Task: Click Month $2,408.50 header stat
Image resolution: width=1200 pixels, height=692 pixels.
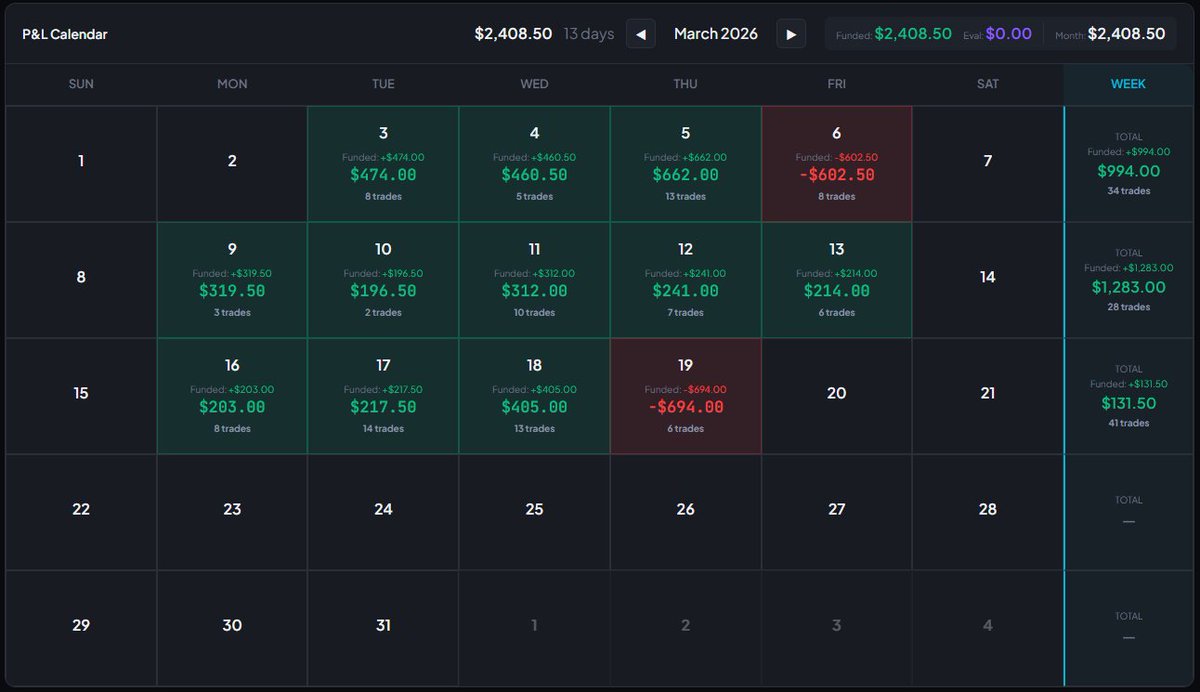Action: tap(1110, 34)
